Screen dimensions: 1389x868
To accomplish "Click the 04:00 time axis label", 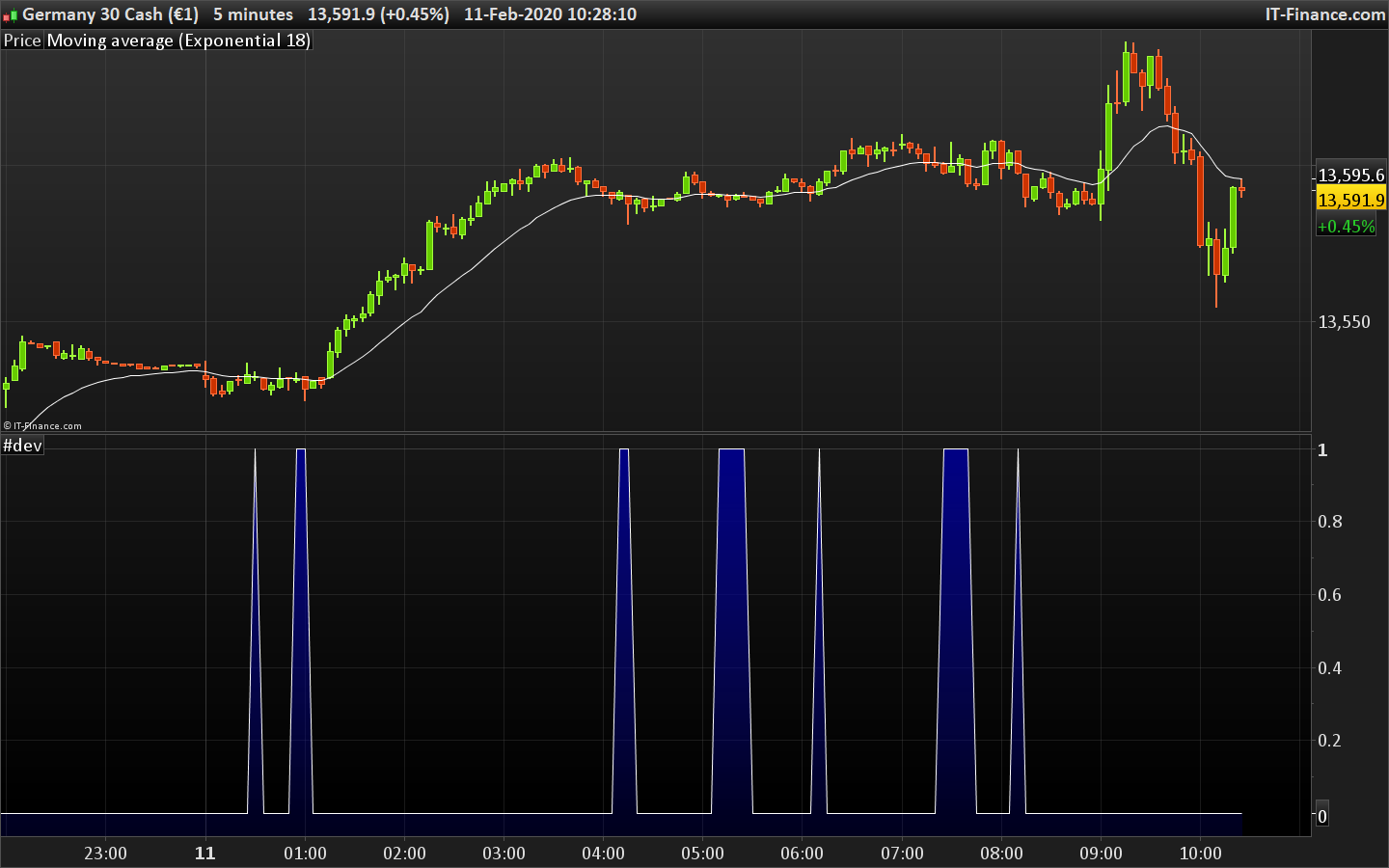I will click(603, 854).
